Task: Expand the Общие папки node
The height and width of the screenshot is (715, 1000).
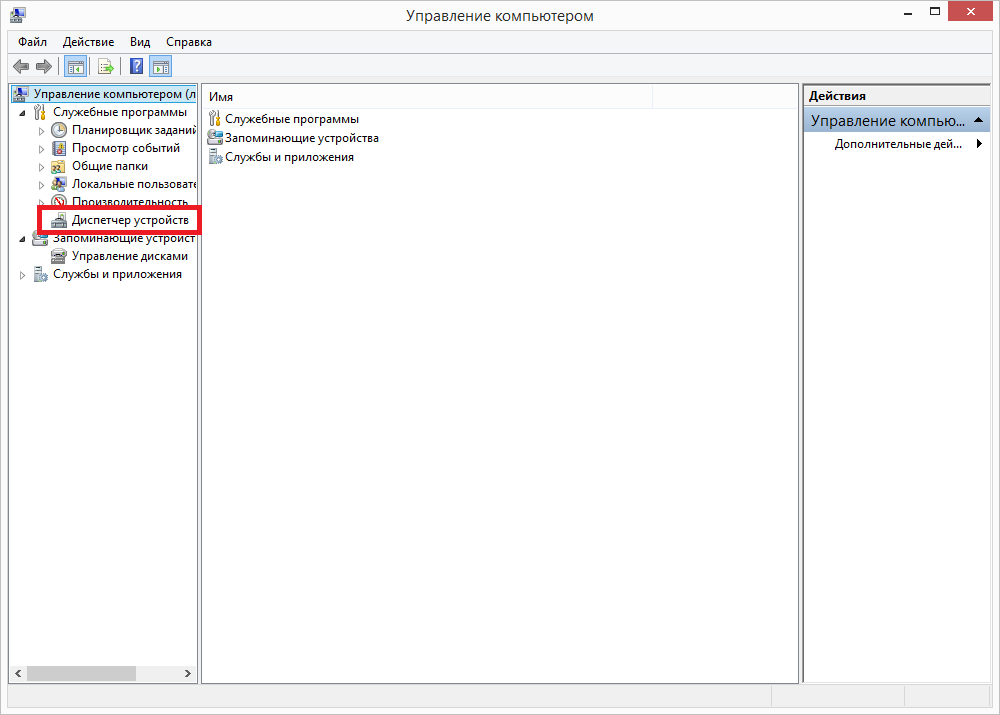Action: pyautogui.click(x=41, y=167)
